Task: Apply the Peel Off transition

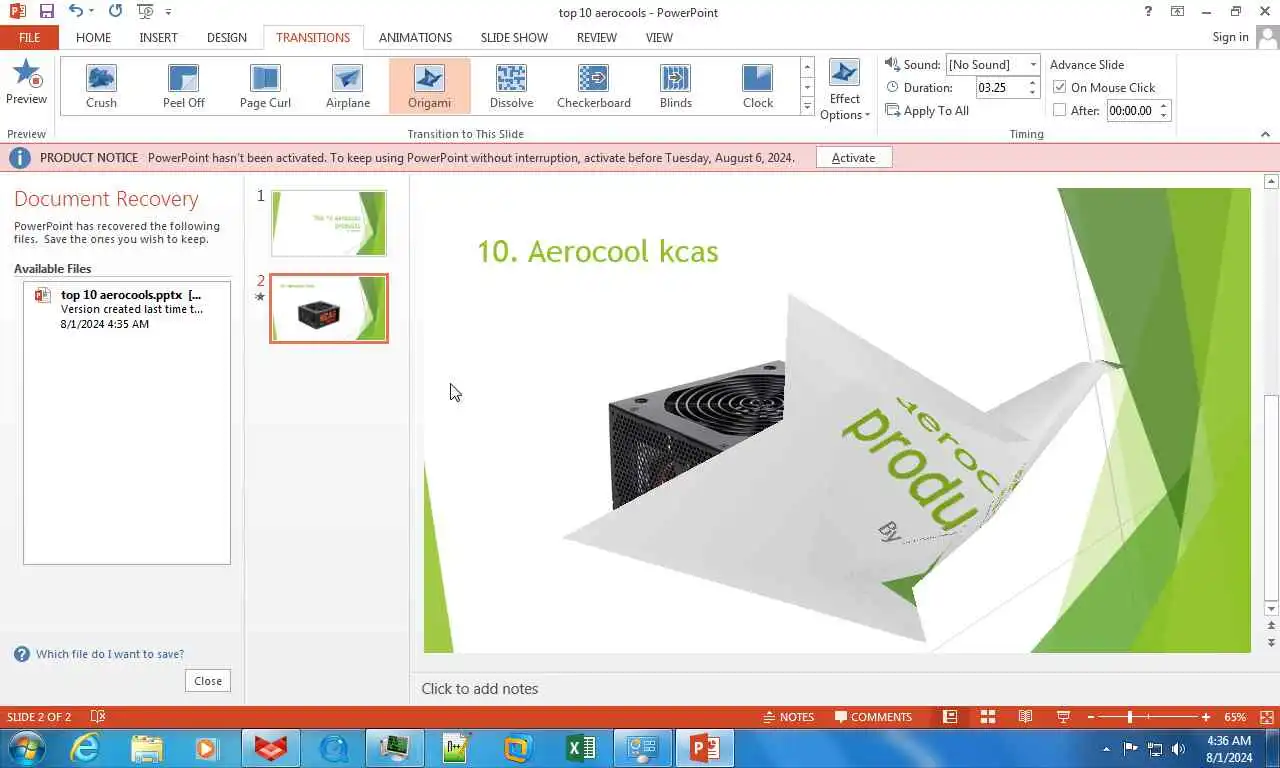Action: 184,86
